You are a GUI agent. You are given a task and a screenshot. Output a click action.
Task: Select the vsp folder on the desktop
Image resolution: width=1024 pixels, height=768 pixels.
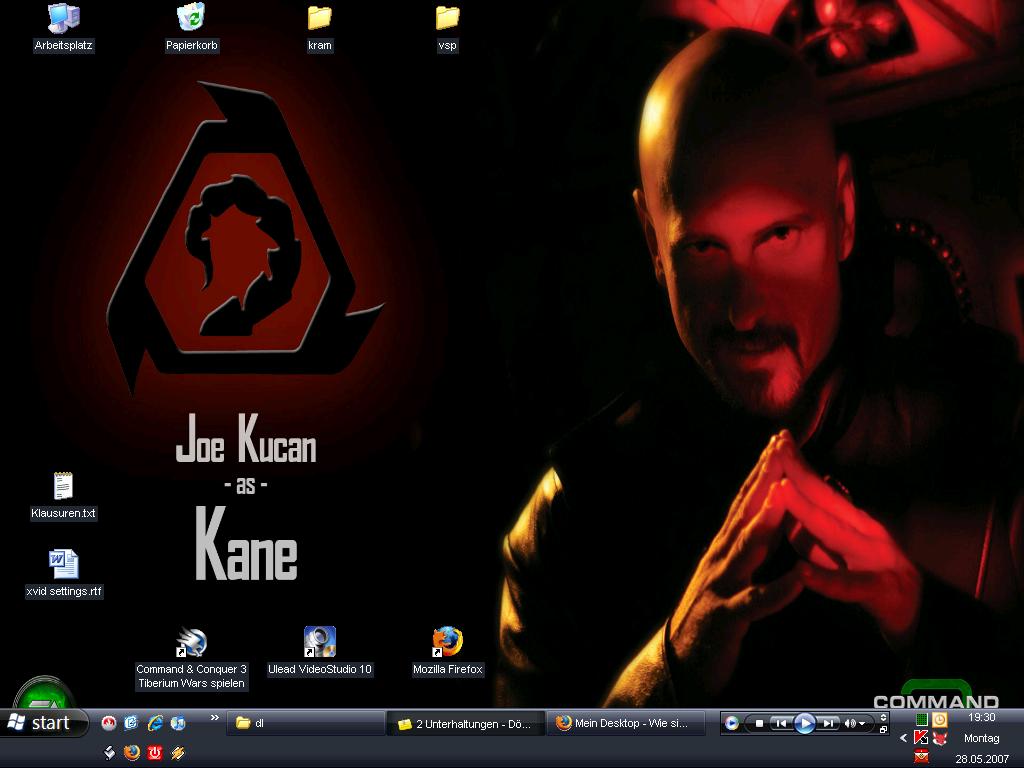pyautogui.click(x=447, y=18)
